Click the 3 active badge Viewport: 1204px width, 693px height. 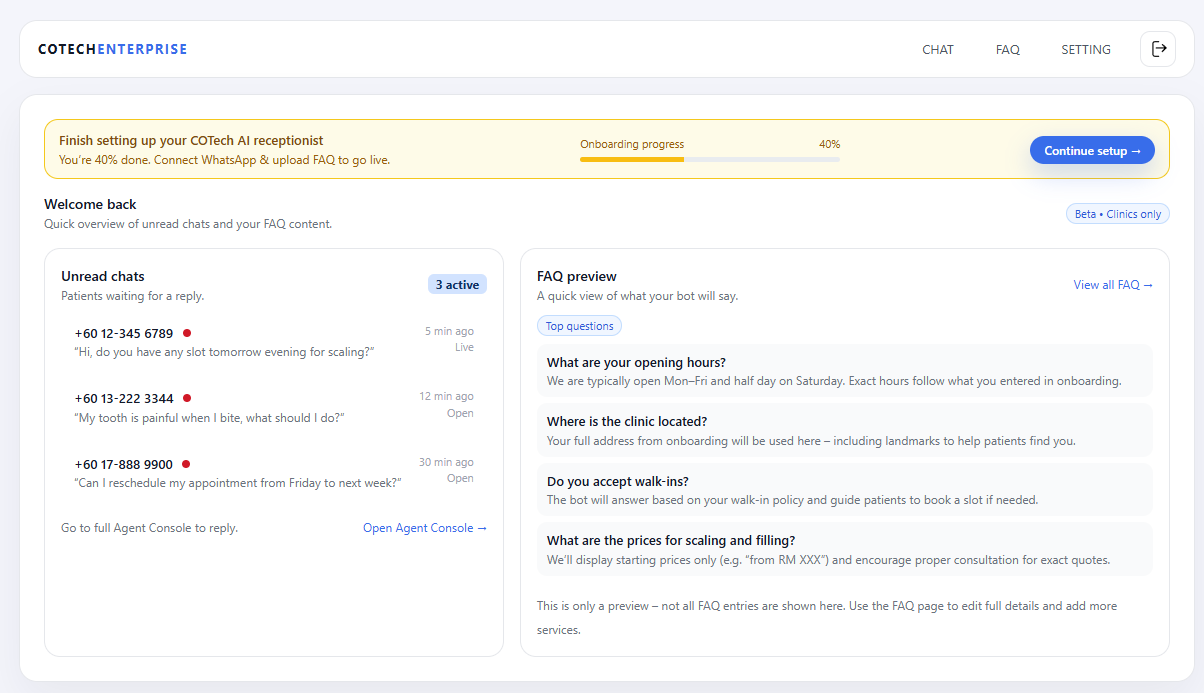tap(457, 285)
